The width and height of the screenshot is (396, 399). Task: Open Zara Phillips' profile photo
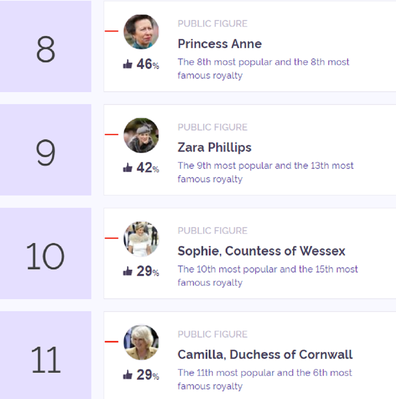coord(141,135)
